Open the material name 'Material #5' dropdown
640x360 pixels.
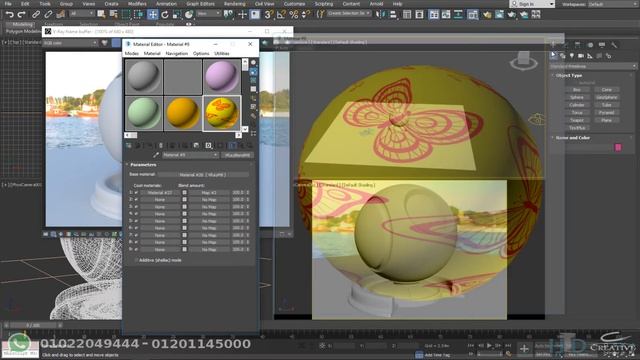(x=190, y=155)
